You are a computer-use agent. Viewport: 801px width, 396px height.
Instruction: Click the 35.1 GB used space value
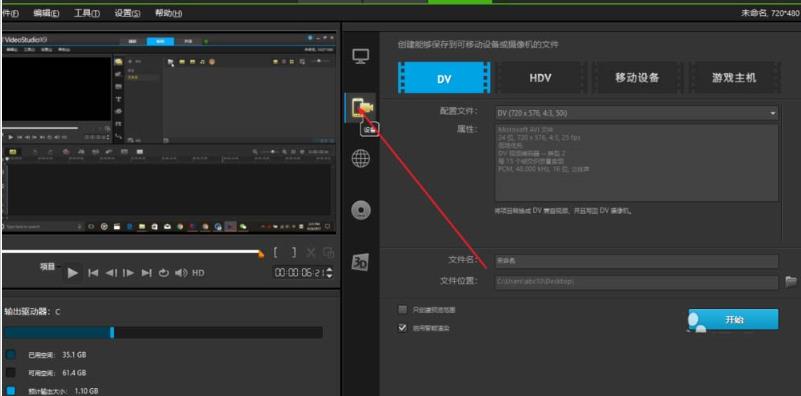74,354
